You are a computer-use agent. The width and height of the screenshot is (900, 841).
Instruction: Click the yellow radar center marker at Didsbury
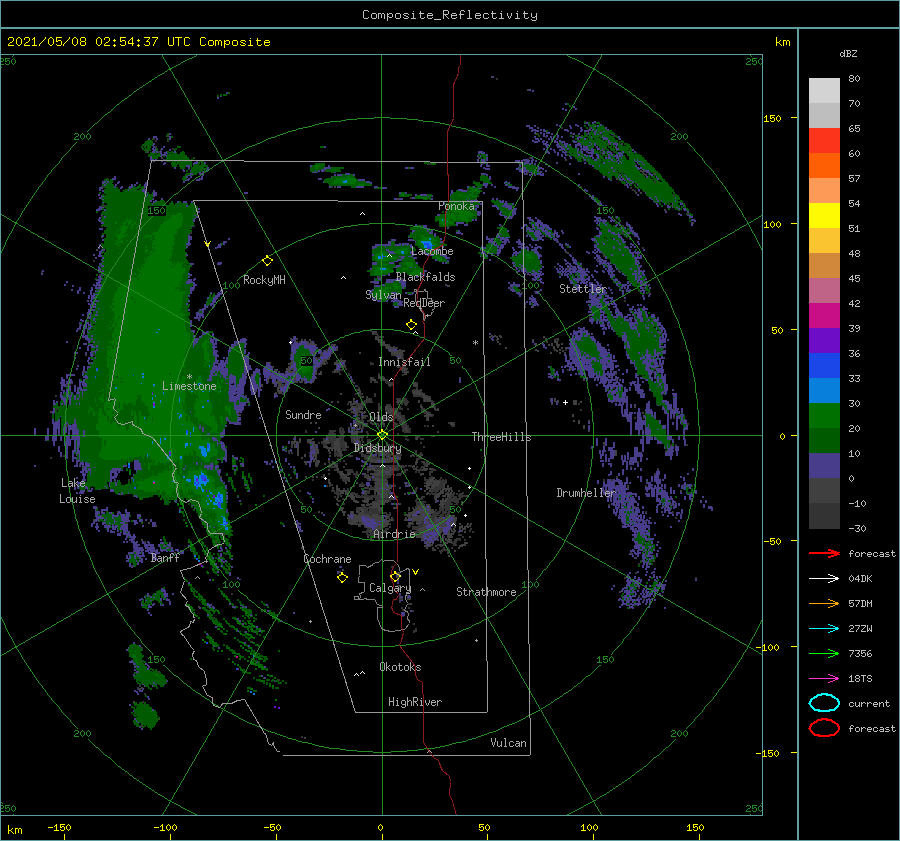382,435
